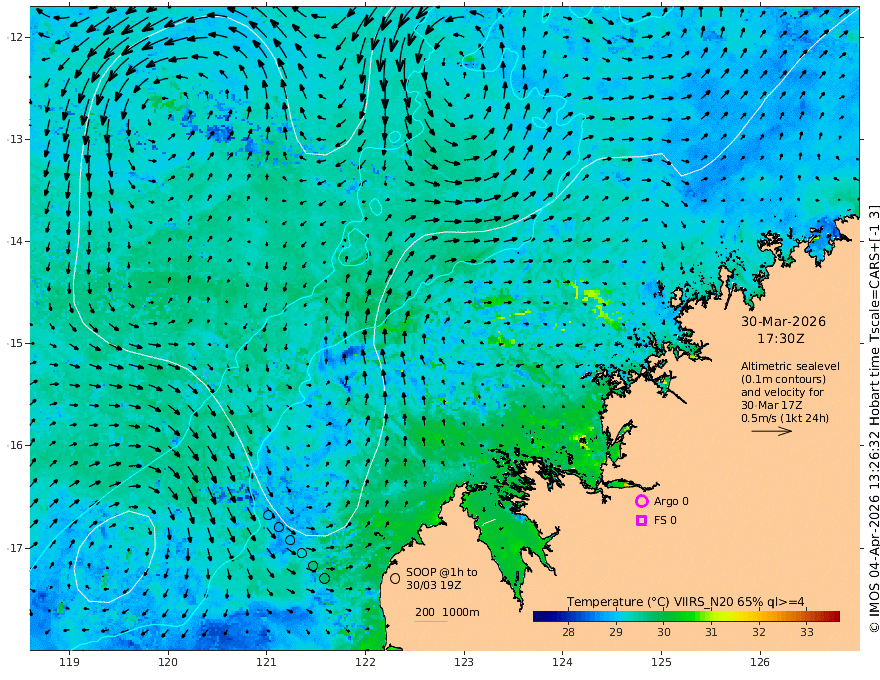The height and width of the screenshot is (680, 880).
Task: Click the latitude axis label '-16'
Action: [x=14, y=445]
